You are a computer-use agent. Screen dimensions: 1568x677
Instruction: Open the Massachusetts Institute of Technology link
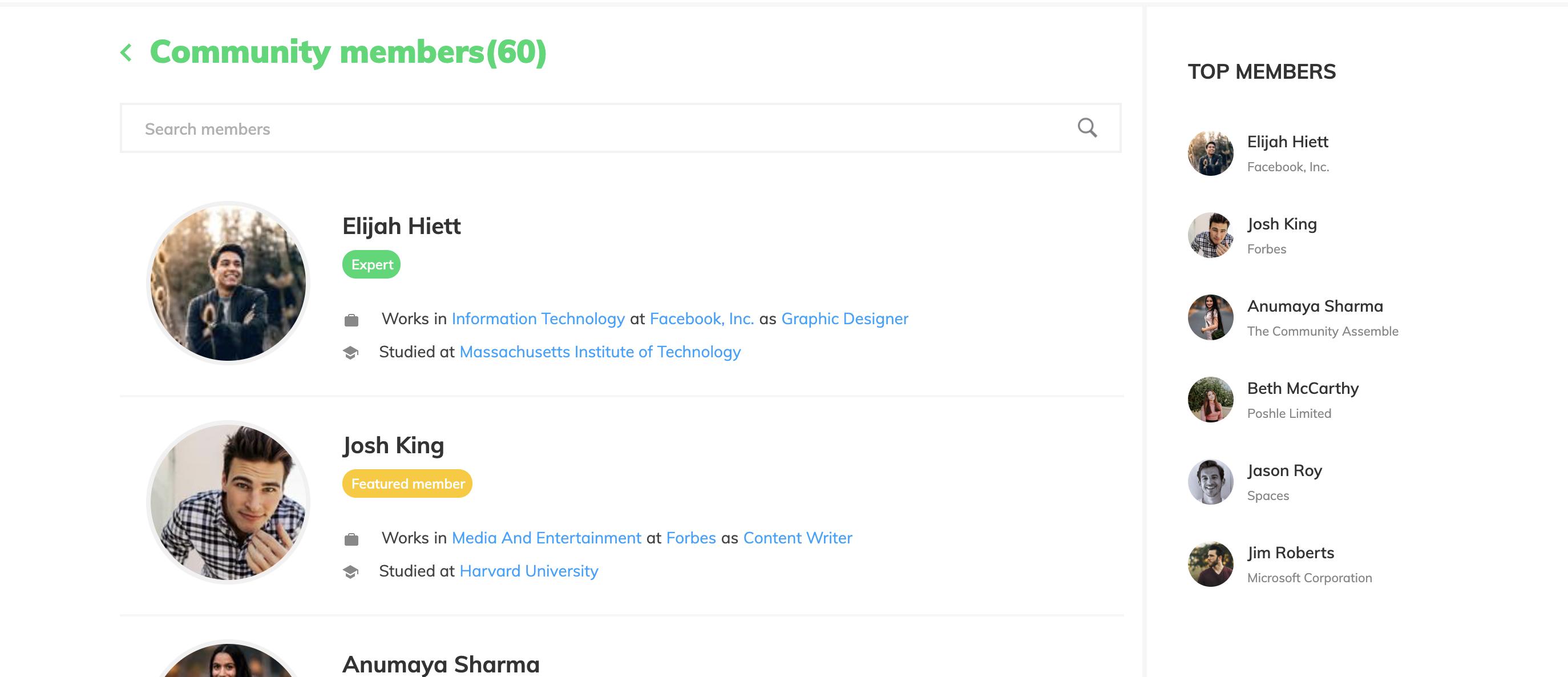[x=600, y=352]
